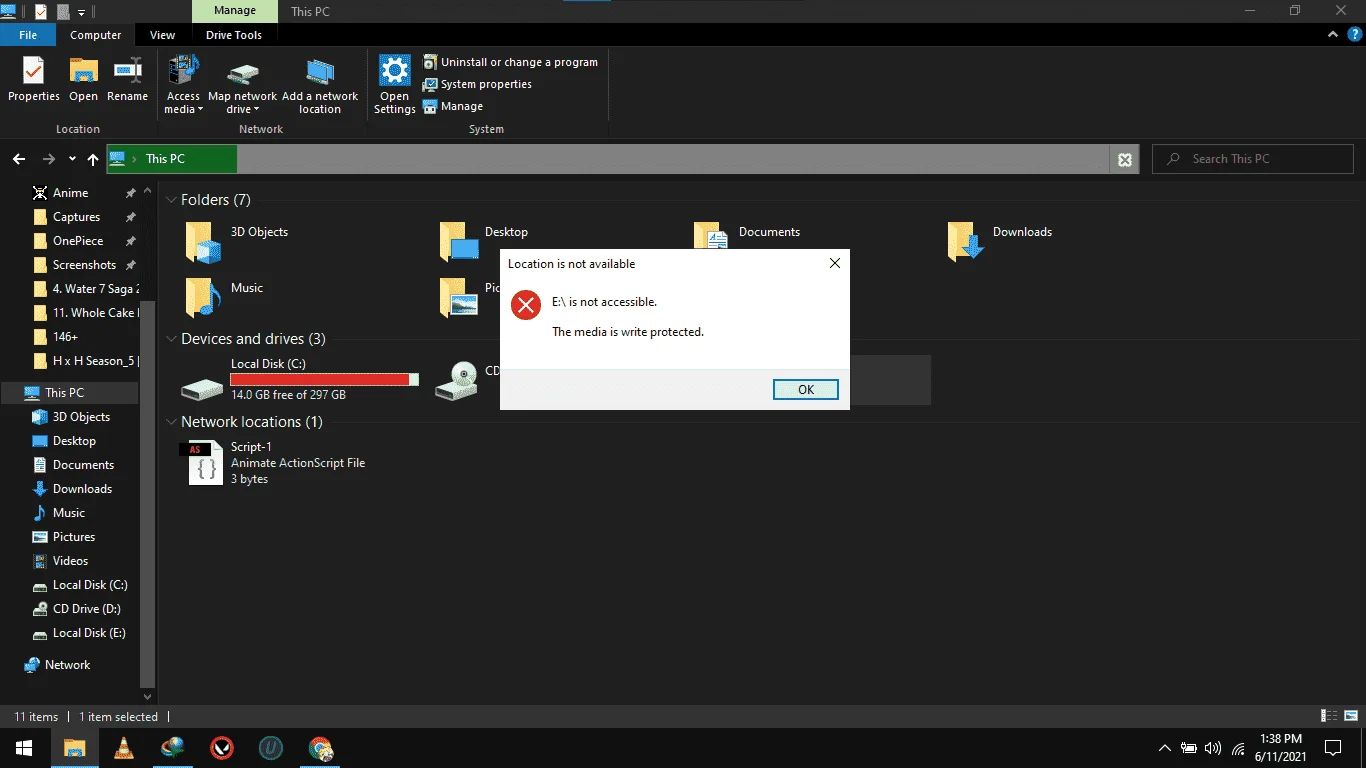Open the Recent locations dropdown arrow
The width and height of the screenshot is (1366, 768).
pyautogui.click(x=72, y=159)
